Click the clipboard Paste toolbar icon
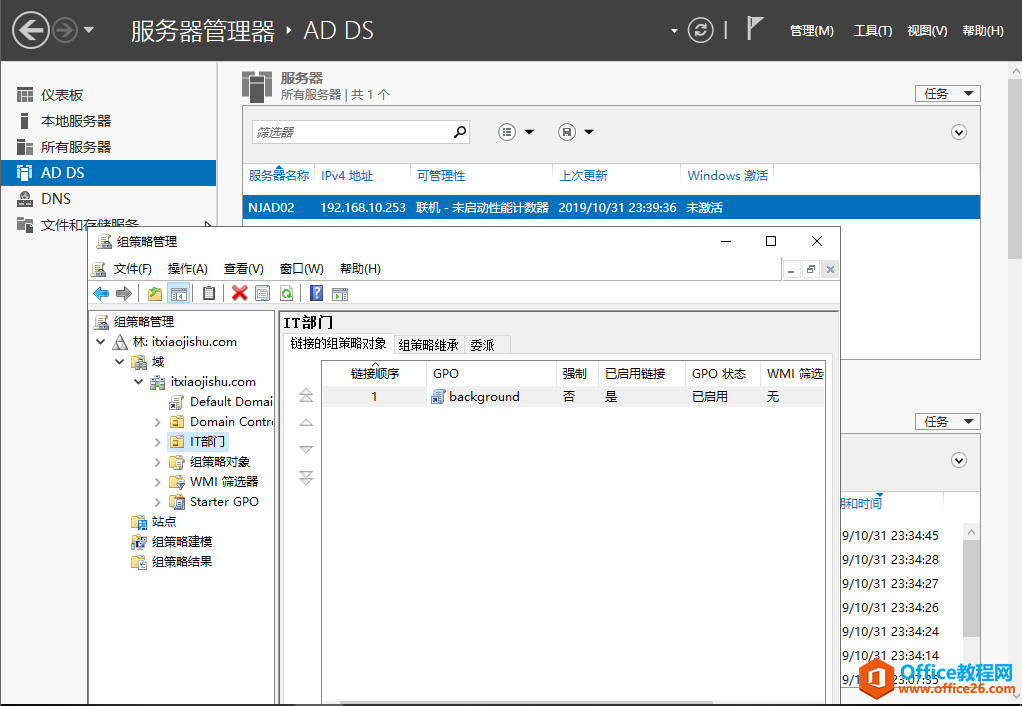 point(209,293)
